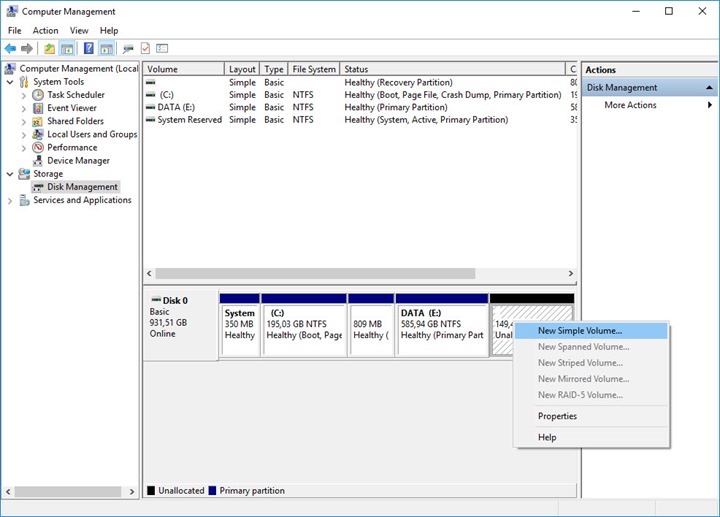Collapse the Storage tree node
The height and width of the screenshot is (517, 720).
point(11,174)
